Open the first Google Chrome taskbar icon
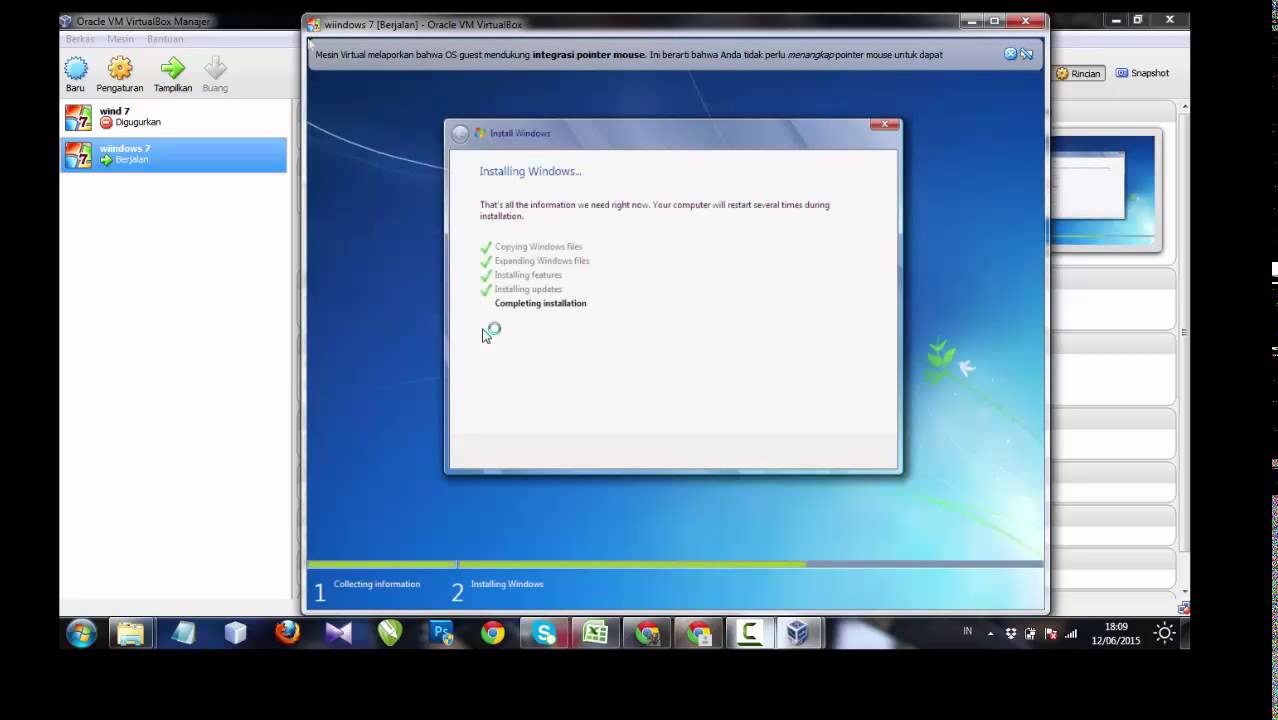The image size is (1278, 720). point(492,633)
